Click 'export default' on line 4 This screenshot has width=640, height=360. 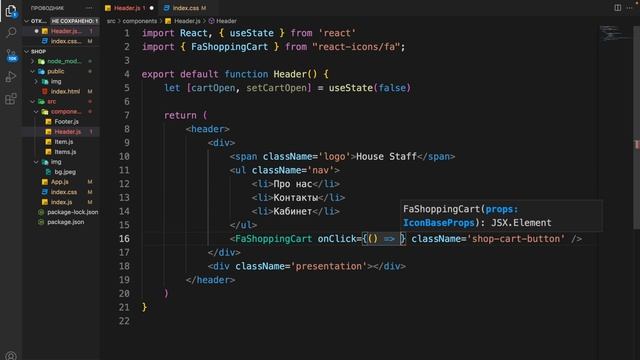click(x=180, y=74)
